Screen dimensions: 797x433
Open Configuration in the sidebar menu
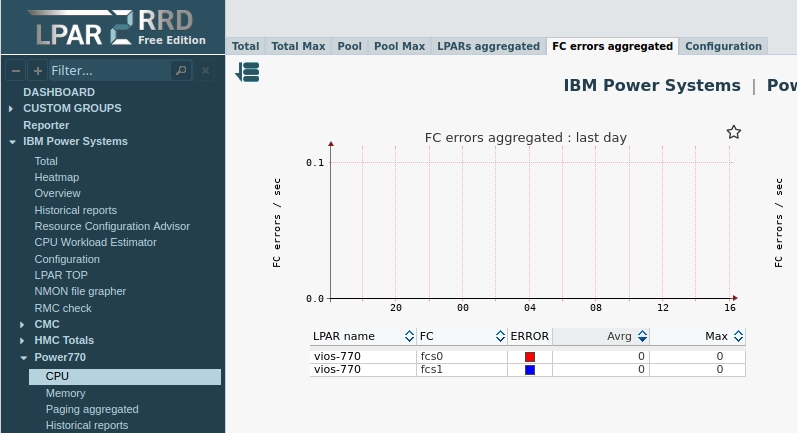(x=67, y=259)
